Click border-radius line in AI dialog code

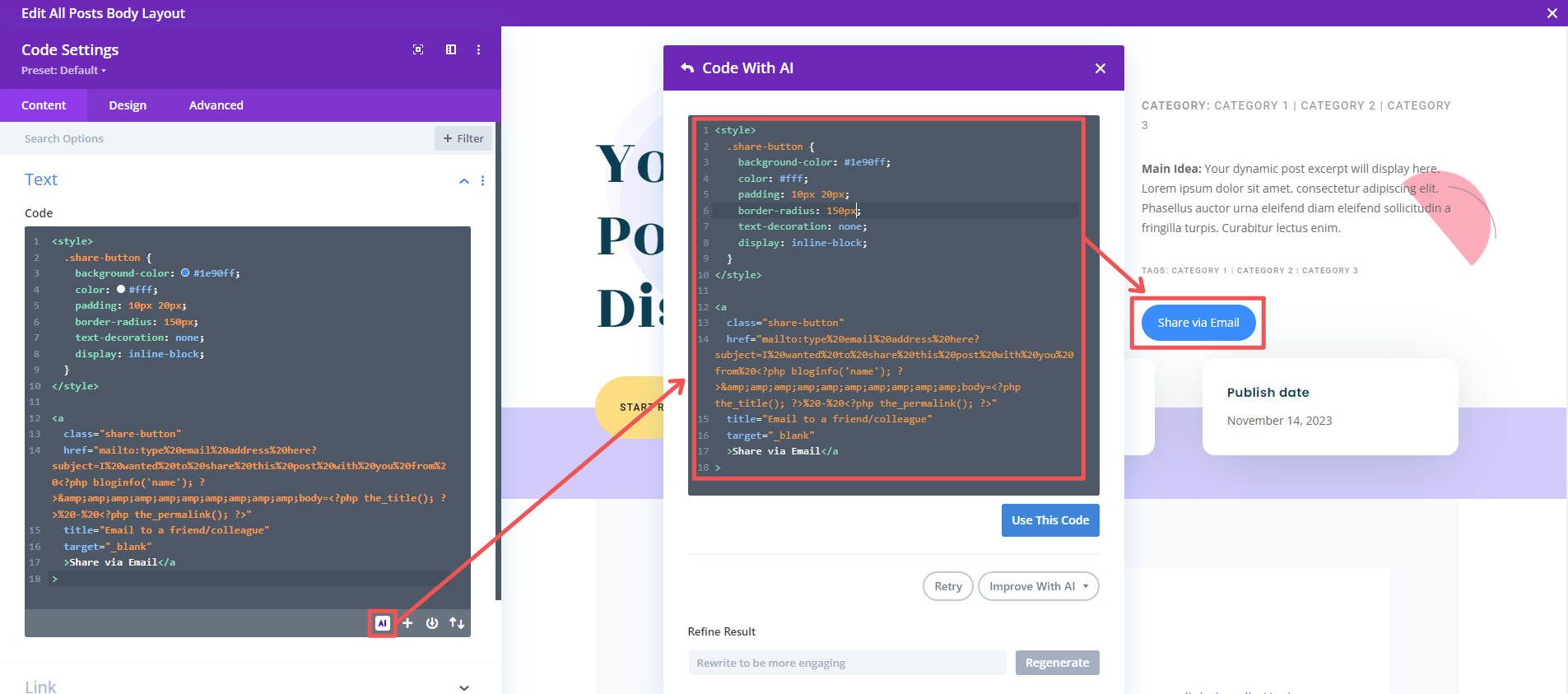point(798,211)
